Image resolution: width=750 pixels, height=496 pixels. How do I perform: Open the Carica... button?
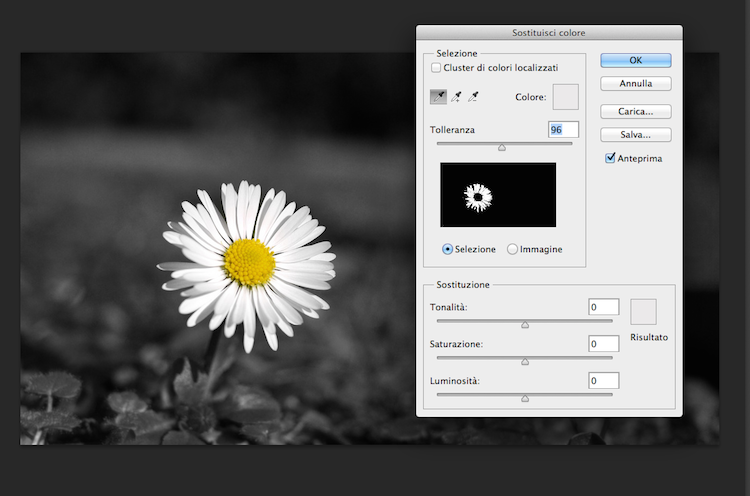coord(636,111)
